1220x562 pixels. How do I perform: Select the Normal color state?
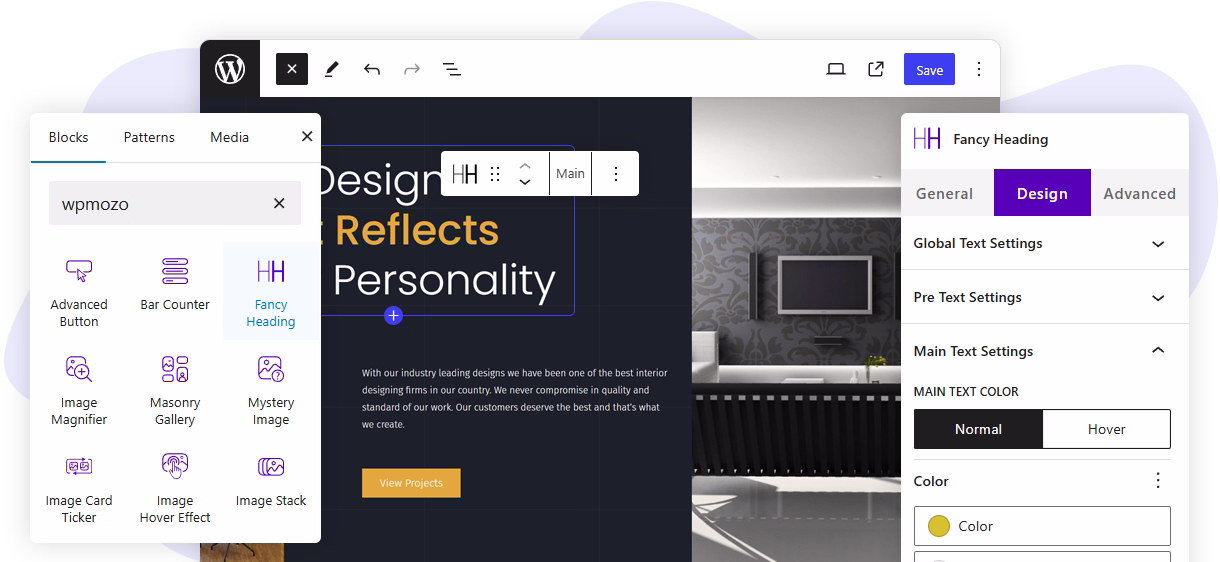978,429
